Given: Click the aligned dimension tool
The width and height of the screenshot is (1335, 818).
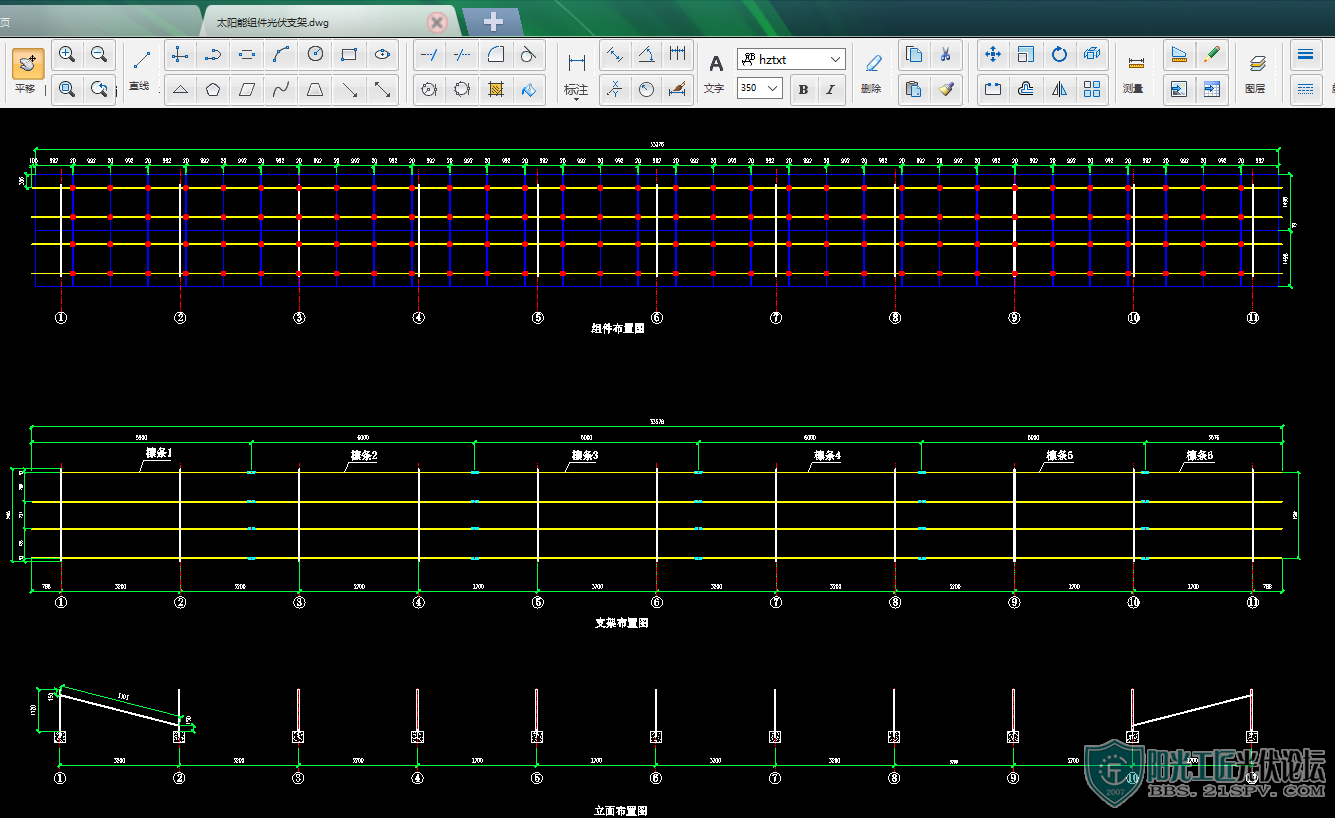Looking at the screenshot, I should click(x=615, y=54).
